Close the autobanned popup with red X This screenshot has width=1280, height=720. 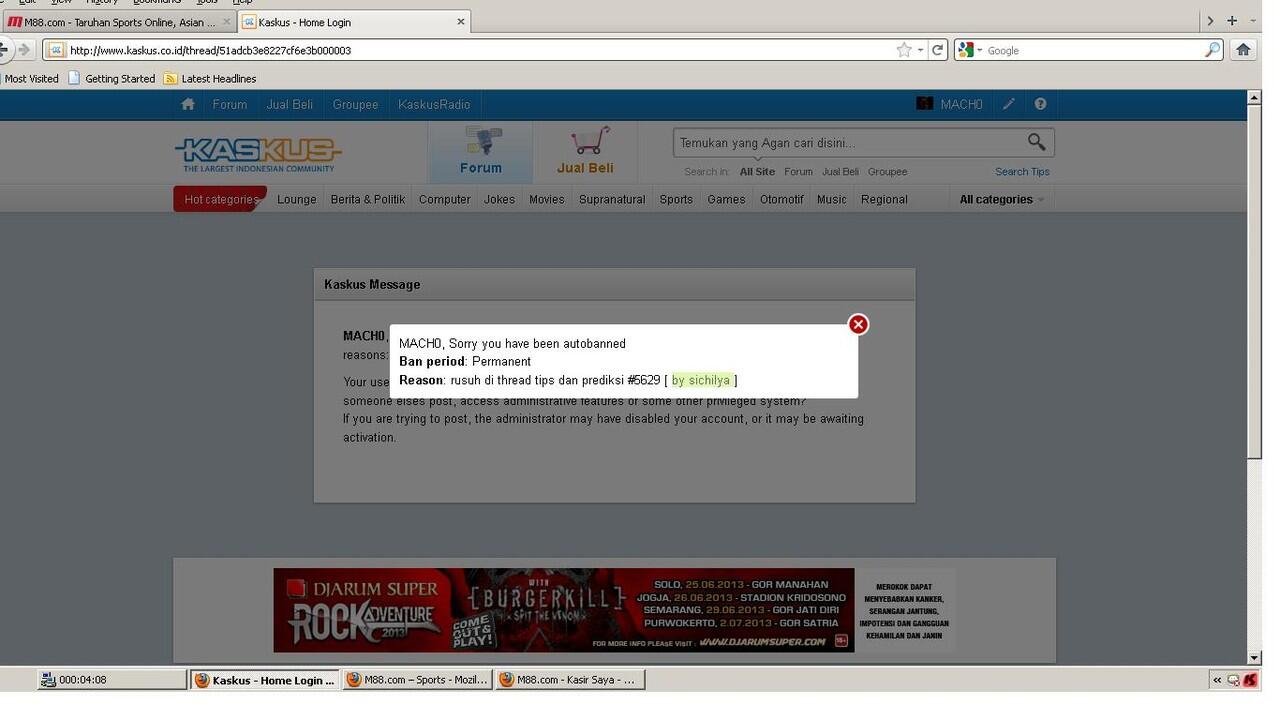858,324
